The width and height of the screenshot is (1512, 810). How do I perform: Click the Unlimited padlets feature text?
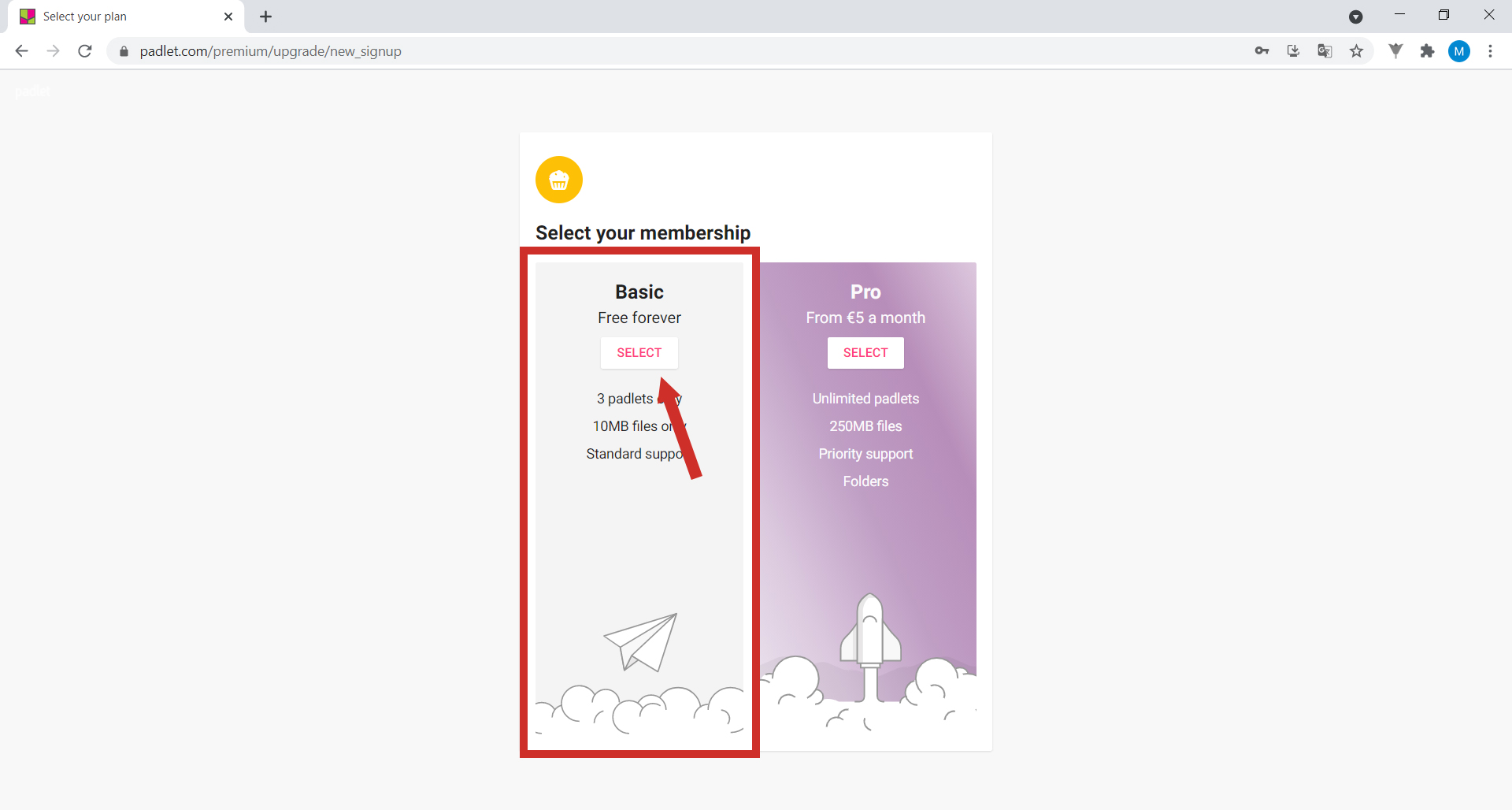click(x=865, y=399)
